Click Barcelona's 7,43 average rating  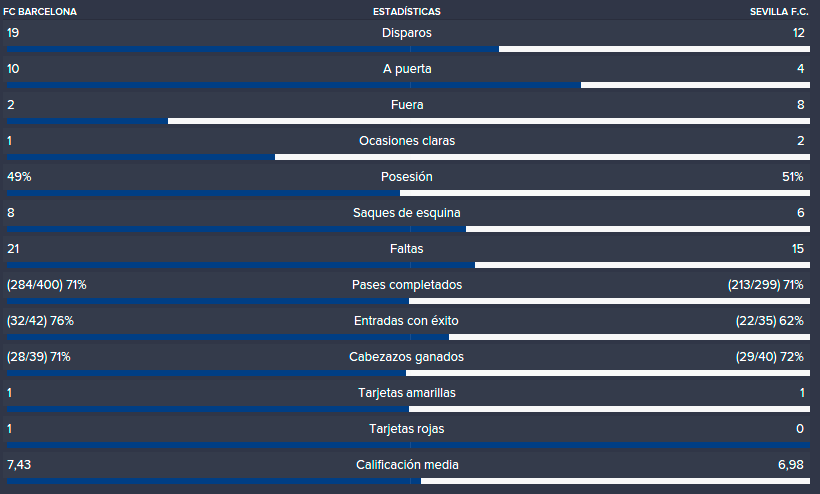pos(19,465)
